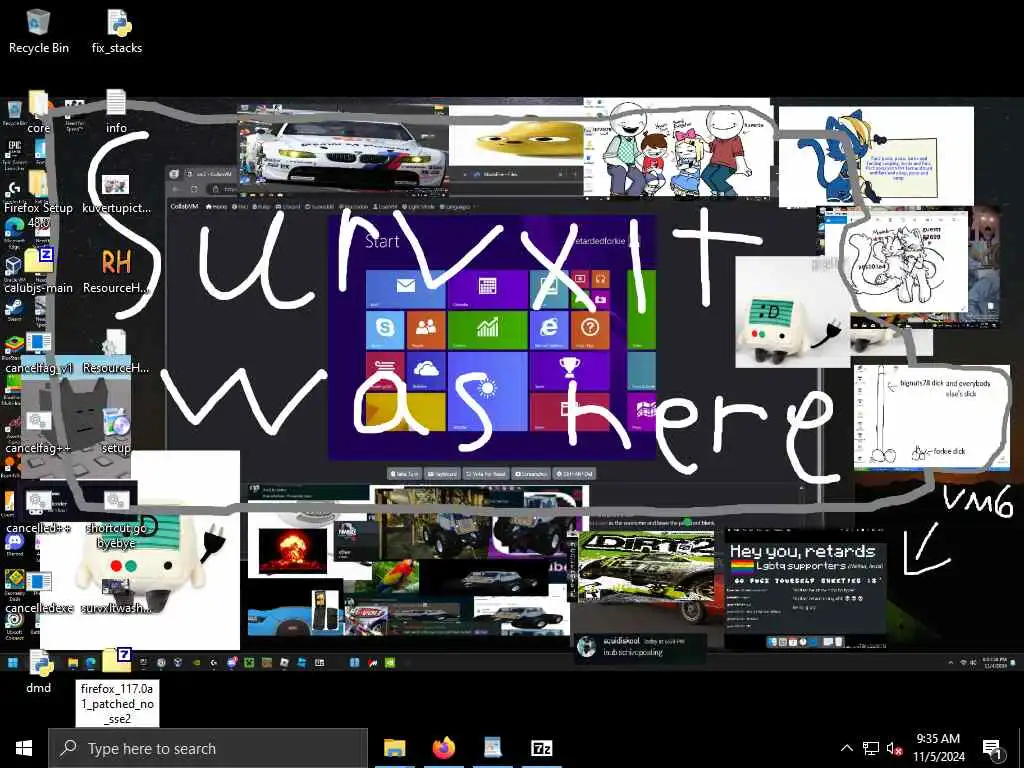Open network status in system tray
The image size is (1024, 768).
click(871, 748)
